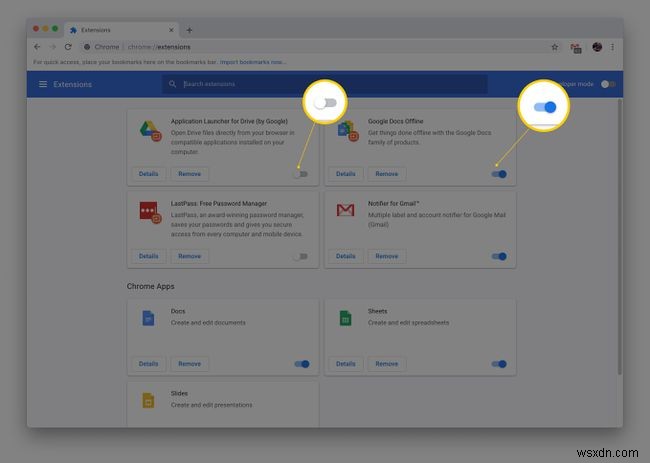Click LastPass: Free Password Manager title
Viewport: 650px width, 463px height.
pyautogui.click(x=219, y=204)
